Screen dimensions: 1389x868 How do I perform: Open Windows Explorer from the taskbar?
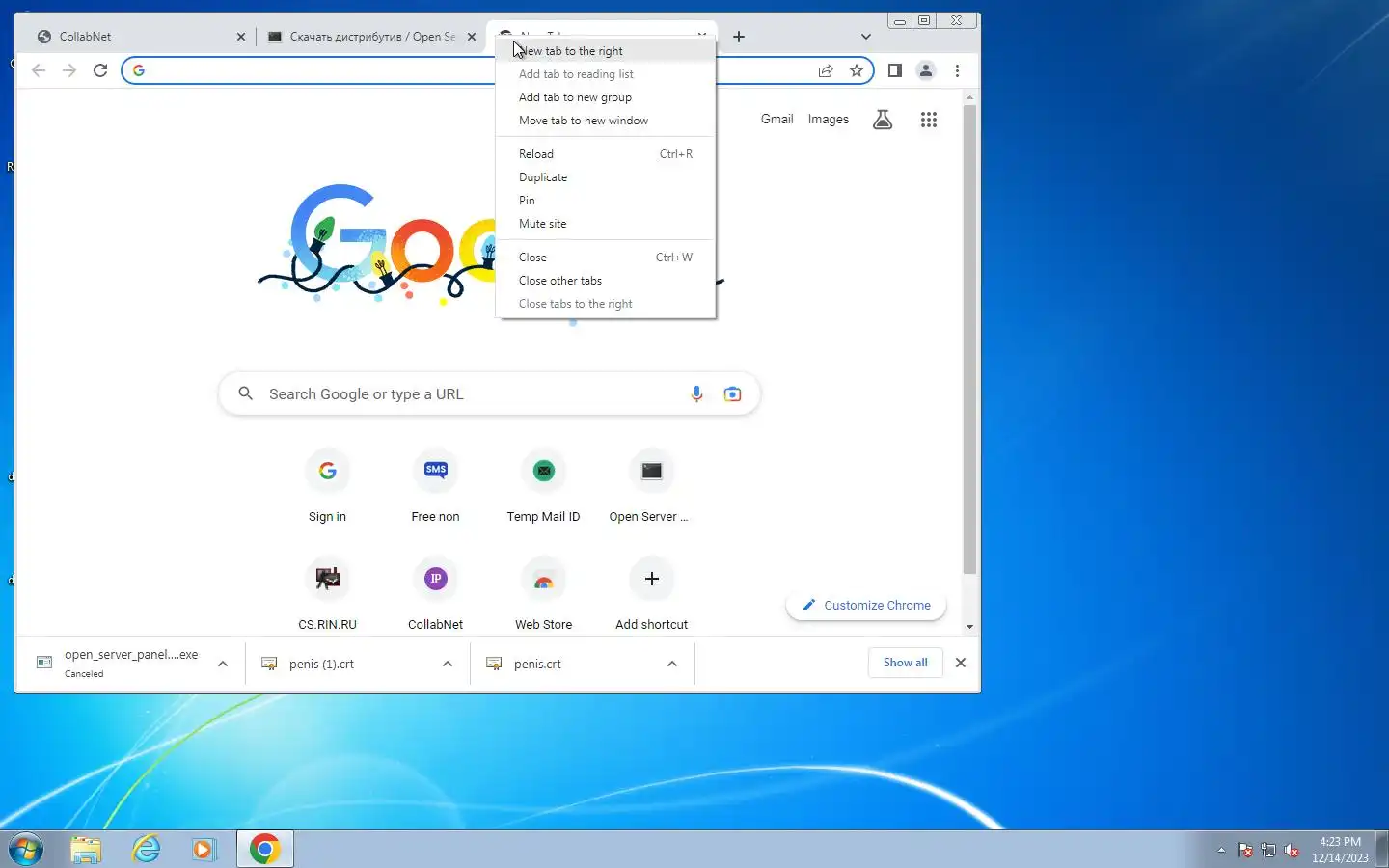[x=86, y=849]
